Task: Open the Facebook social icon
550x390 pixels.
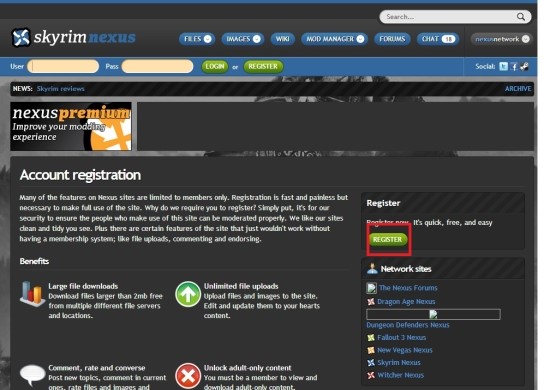Action: [514, 66]
